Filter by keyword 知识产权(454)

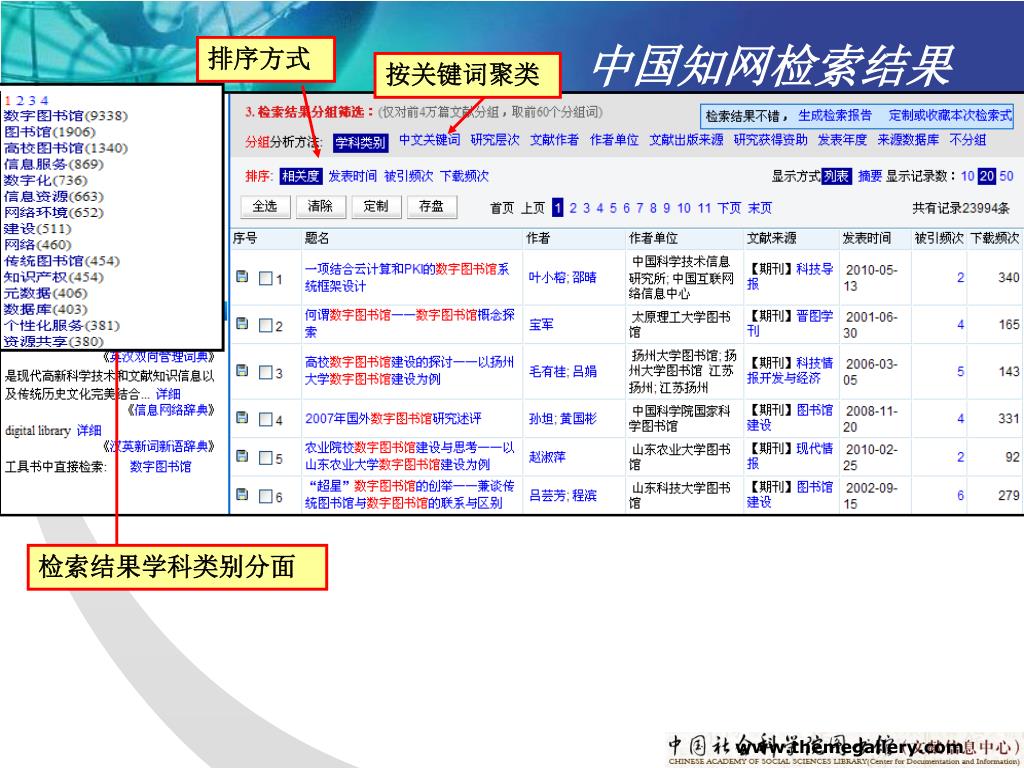[x=54, y=277]
